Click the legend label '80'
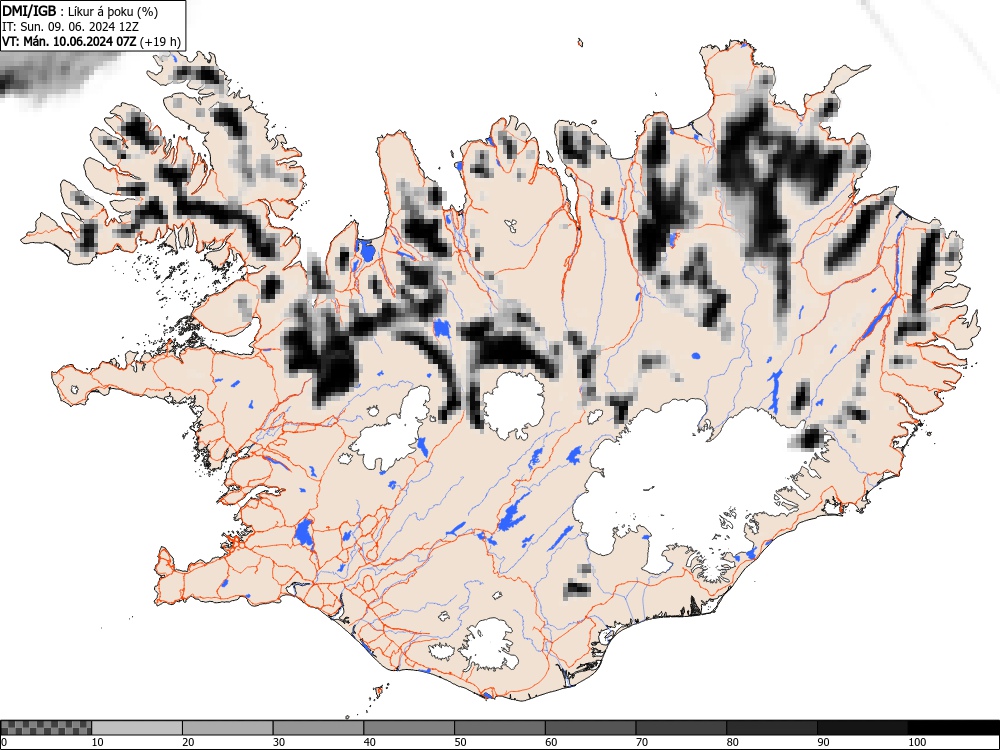Viewport: 1000px width, 750px height. [732, 742]
